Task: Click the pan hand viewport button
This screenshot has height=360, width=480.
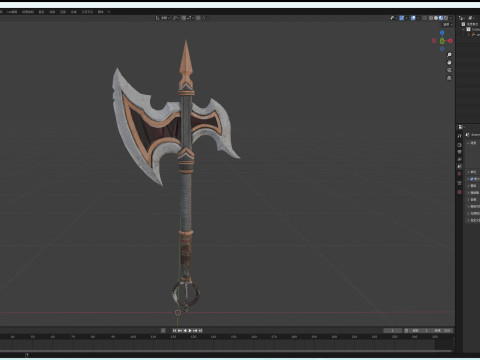Action: [x=449, y=62]
